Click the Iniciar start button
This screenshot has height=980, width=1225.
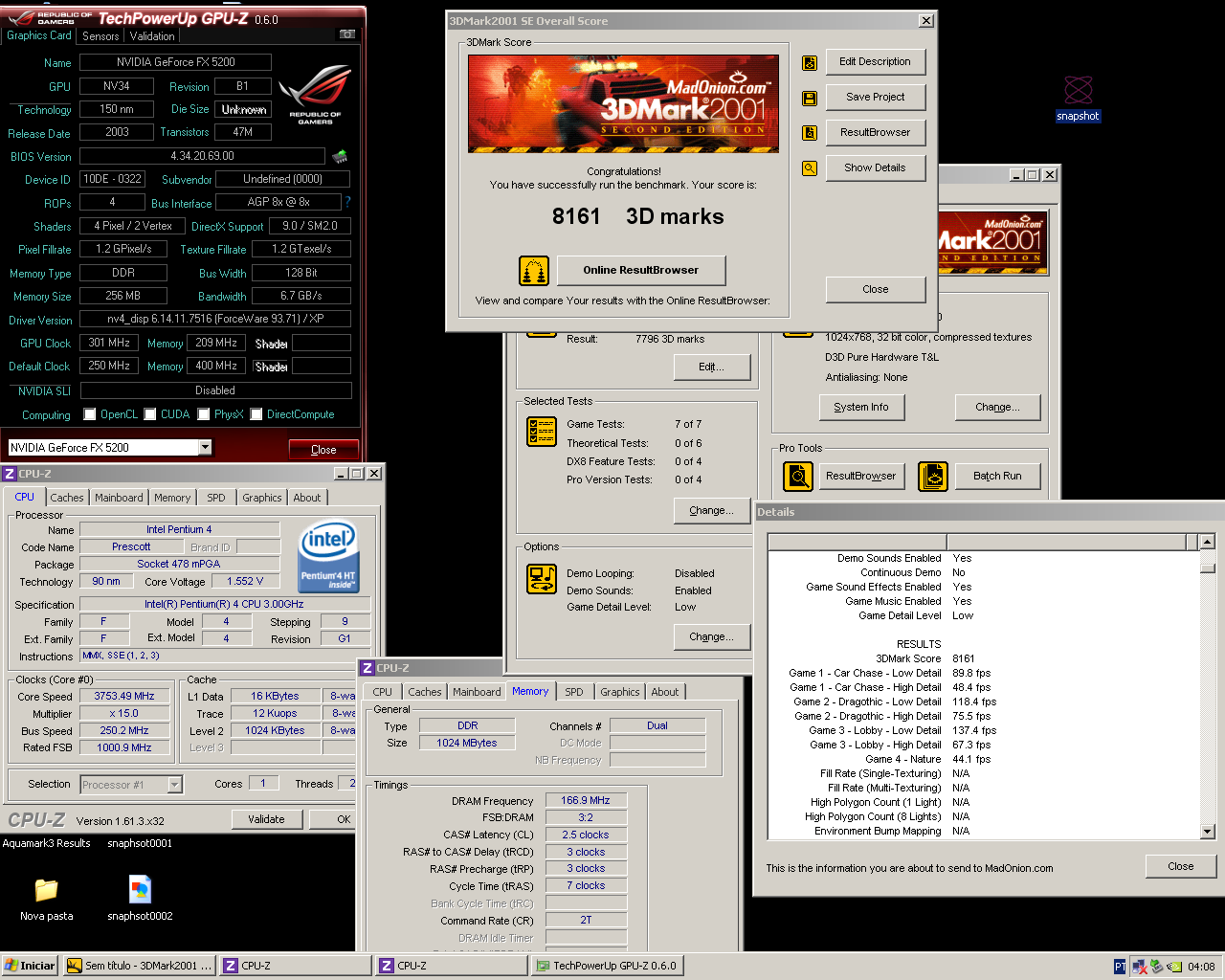(x=31, y=966)
